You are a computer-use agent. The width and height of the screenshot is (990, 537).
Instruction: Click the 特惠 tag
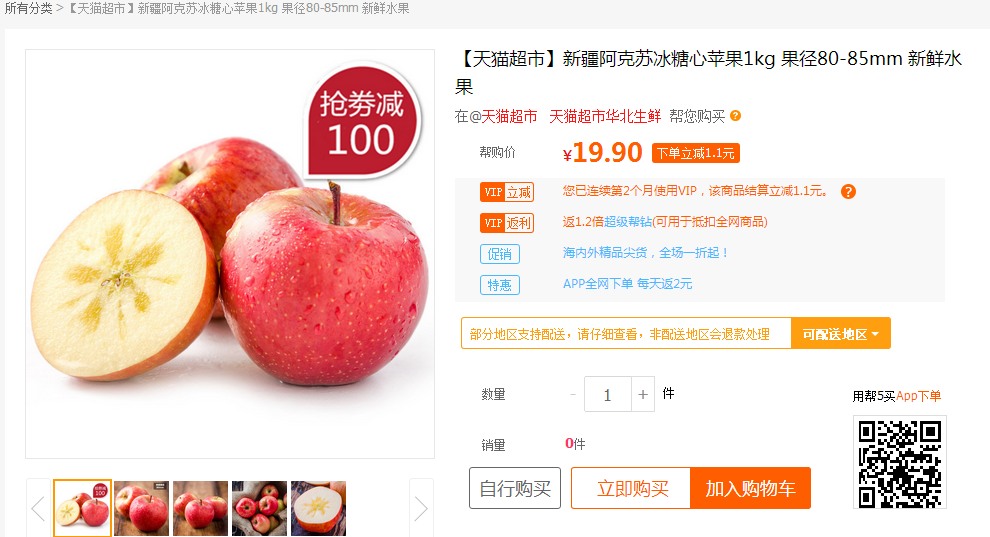500,285
